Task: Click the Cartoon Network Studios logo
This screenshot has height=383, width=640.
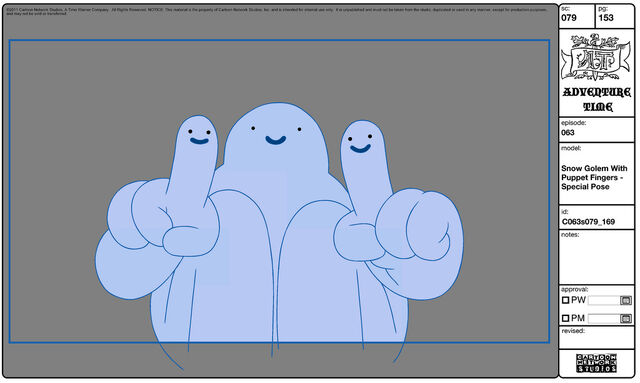Action: tap(596, 363)
